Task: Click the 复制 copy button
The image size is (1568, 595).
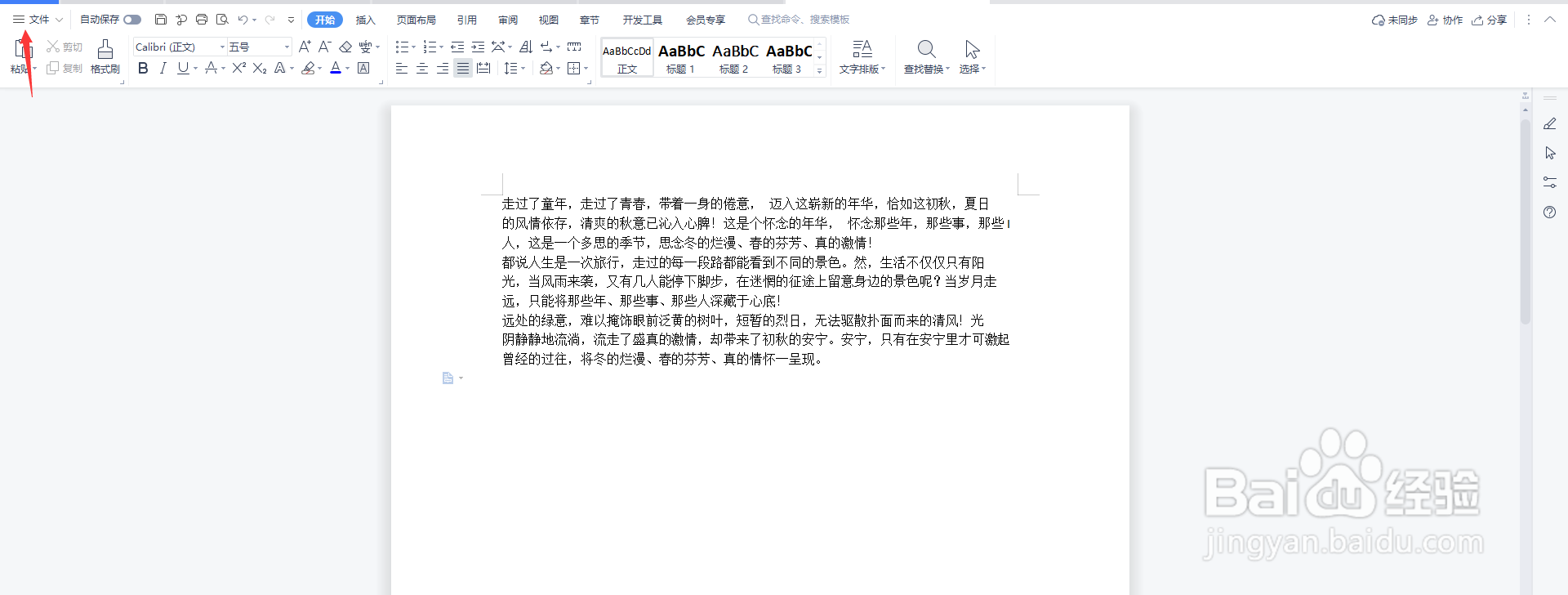Action: pyautogui.click(x=65, y=68)
